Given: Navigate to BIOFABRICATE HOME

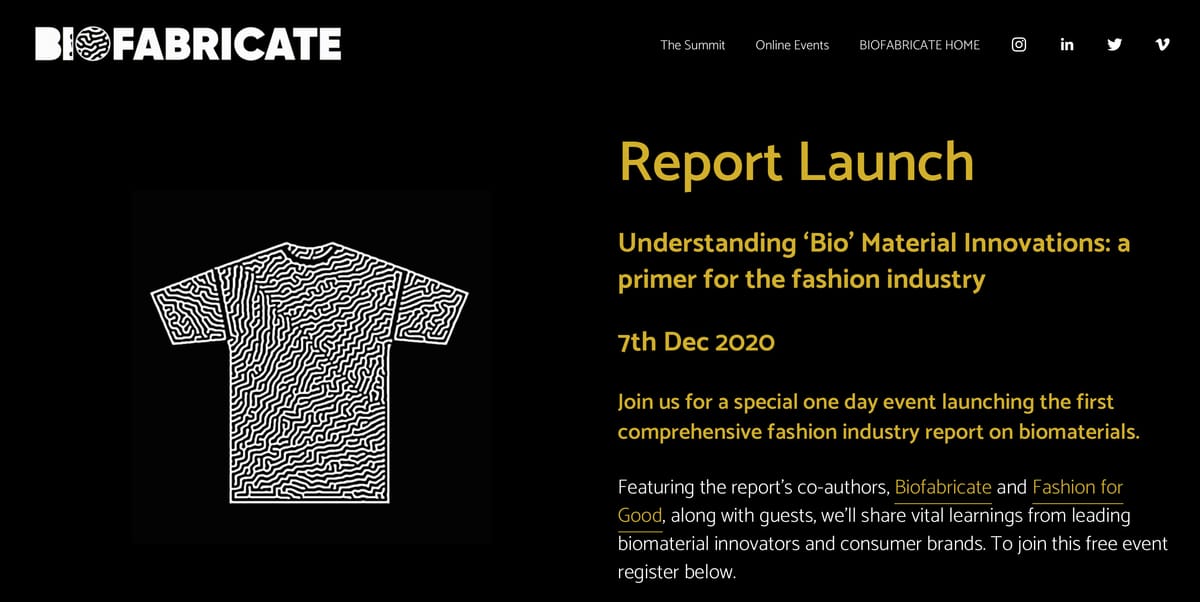Looking at the screenshot, I should [x=919, y=45].
